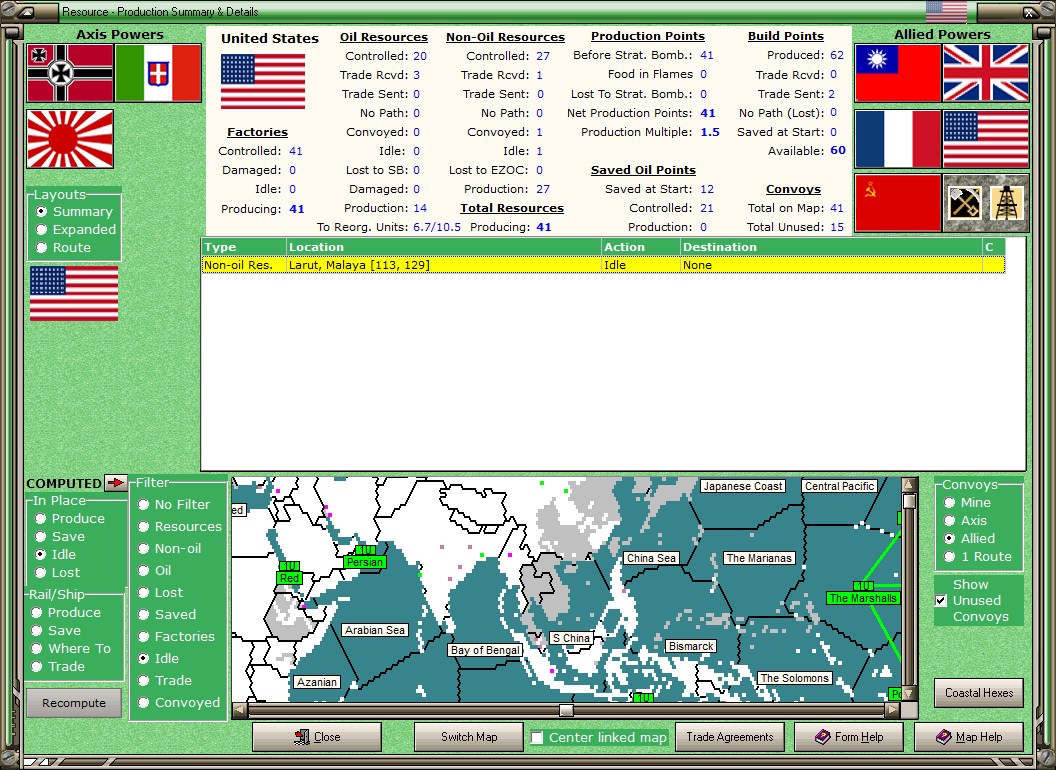Open Trade Agreements
The image size is (1056, 770).
click(x=729, y=737)
